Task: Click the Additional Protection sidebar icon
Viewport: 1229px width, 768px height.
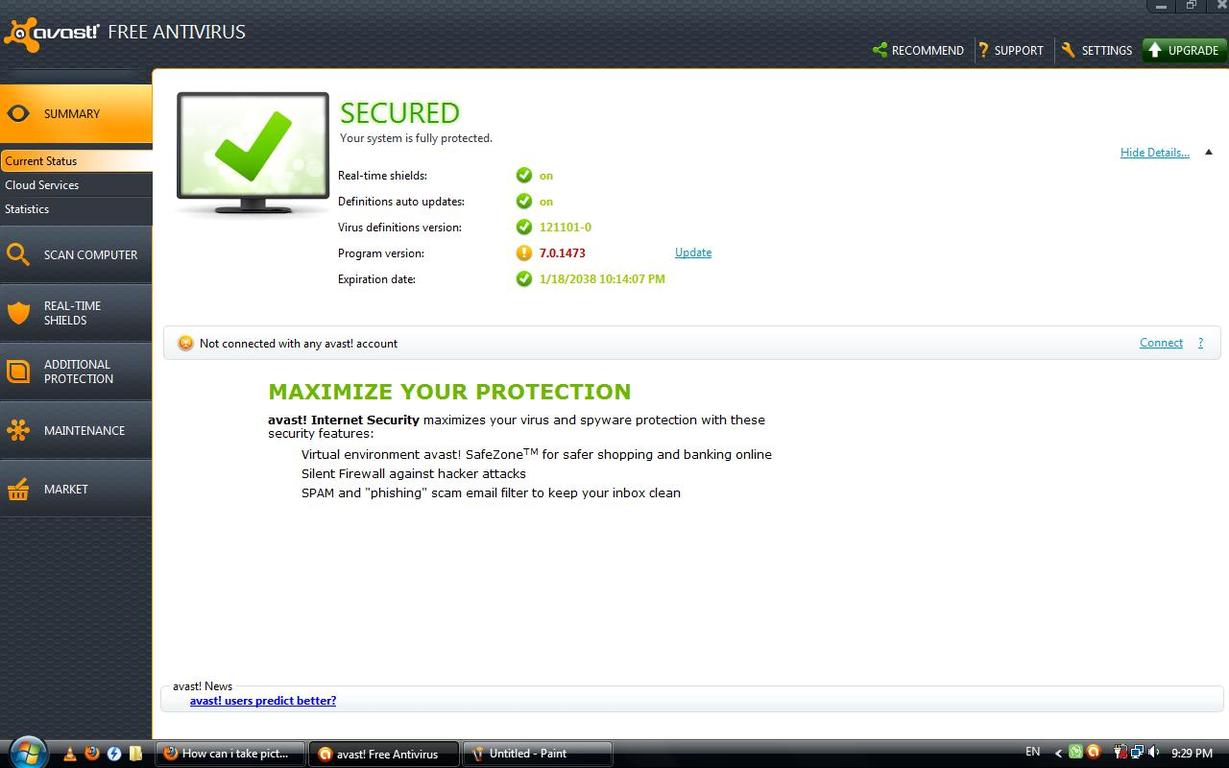Action: (18, 372)
